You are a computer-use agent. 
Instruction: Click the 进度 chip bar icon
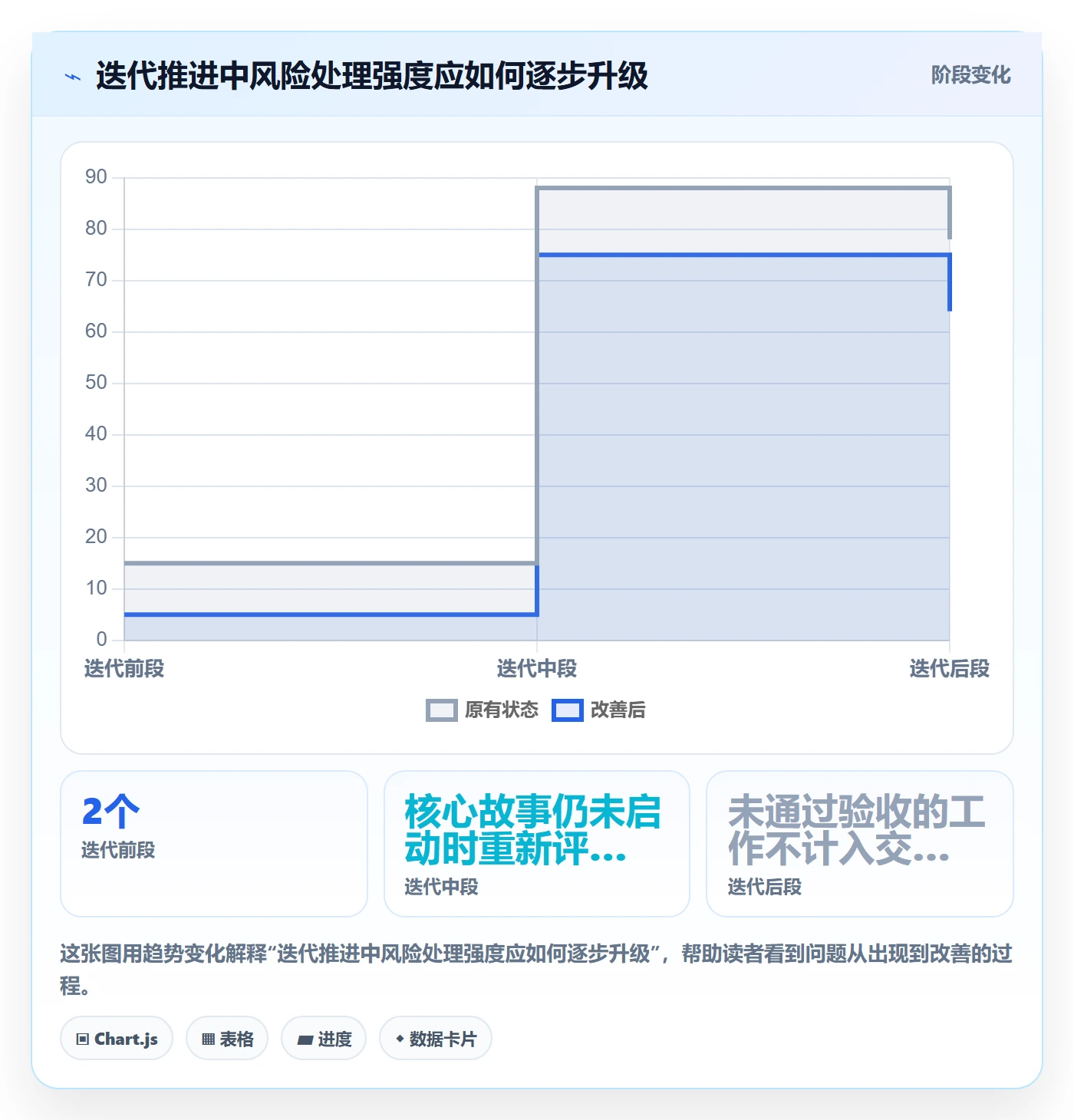tap(305, 1040)
